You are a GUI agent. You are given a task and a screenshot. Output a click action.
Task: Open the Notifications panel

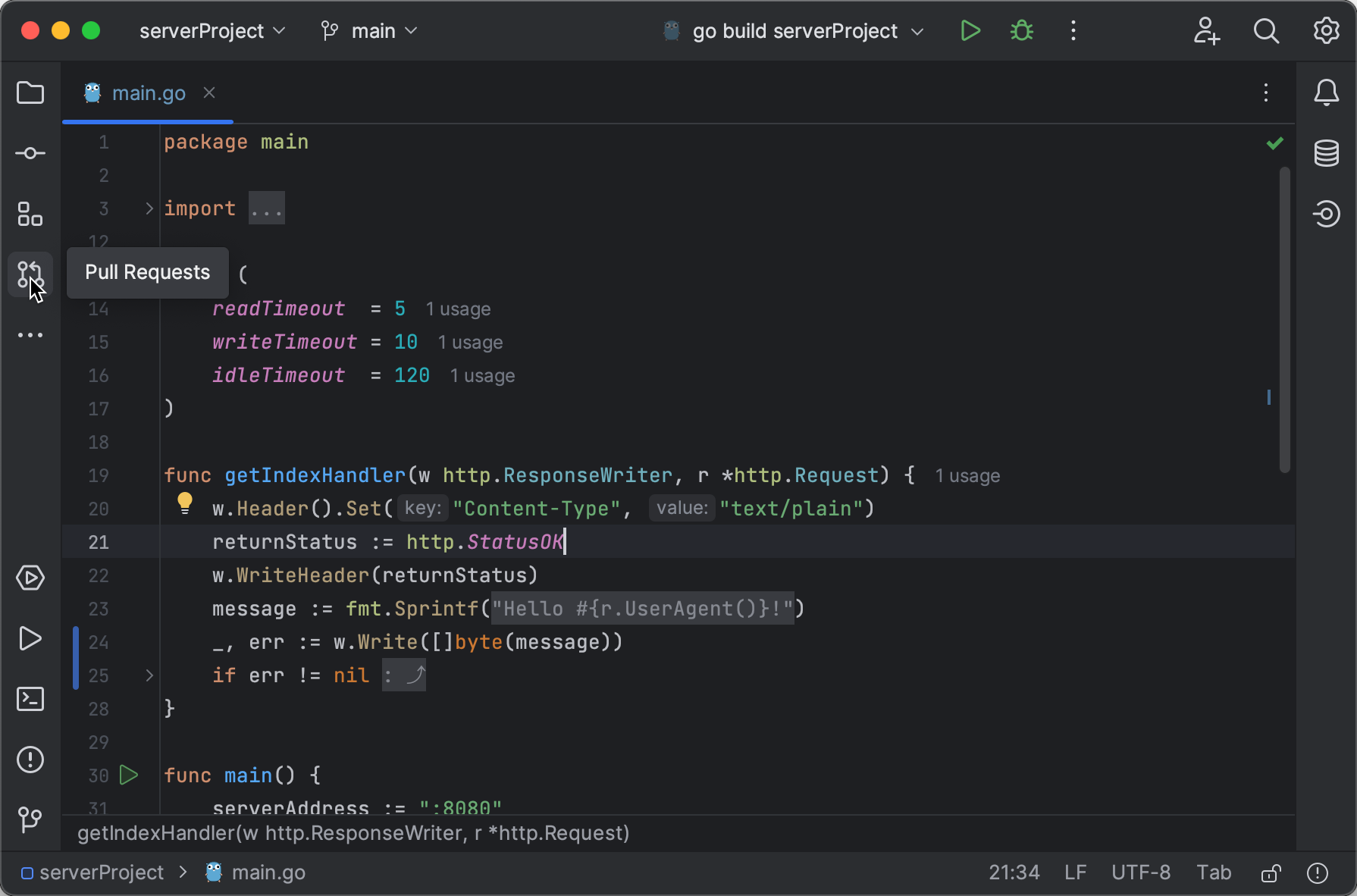point(1327,92)
